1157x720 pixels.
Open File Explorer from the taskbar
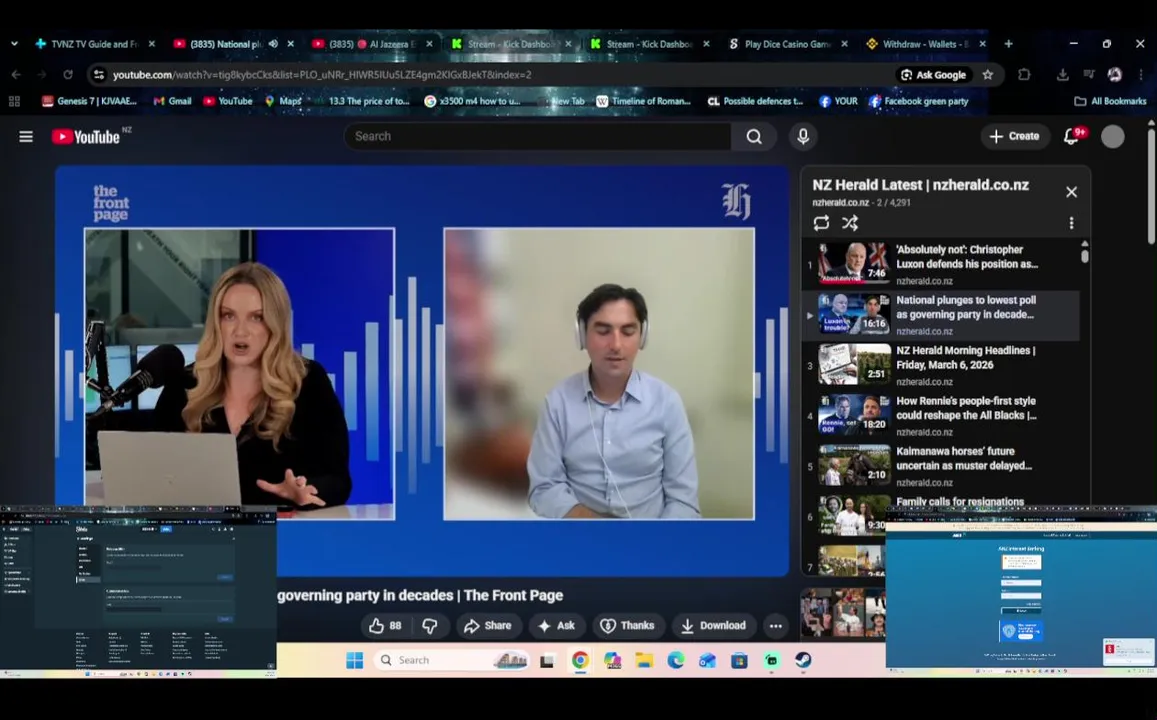644,660
